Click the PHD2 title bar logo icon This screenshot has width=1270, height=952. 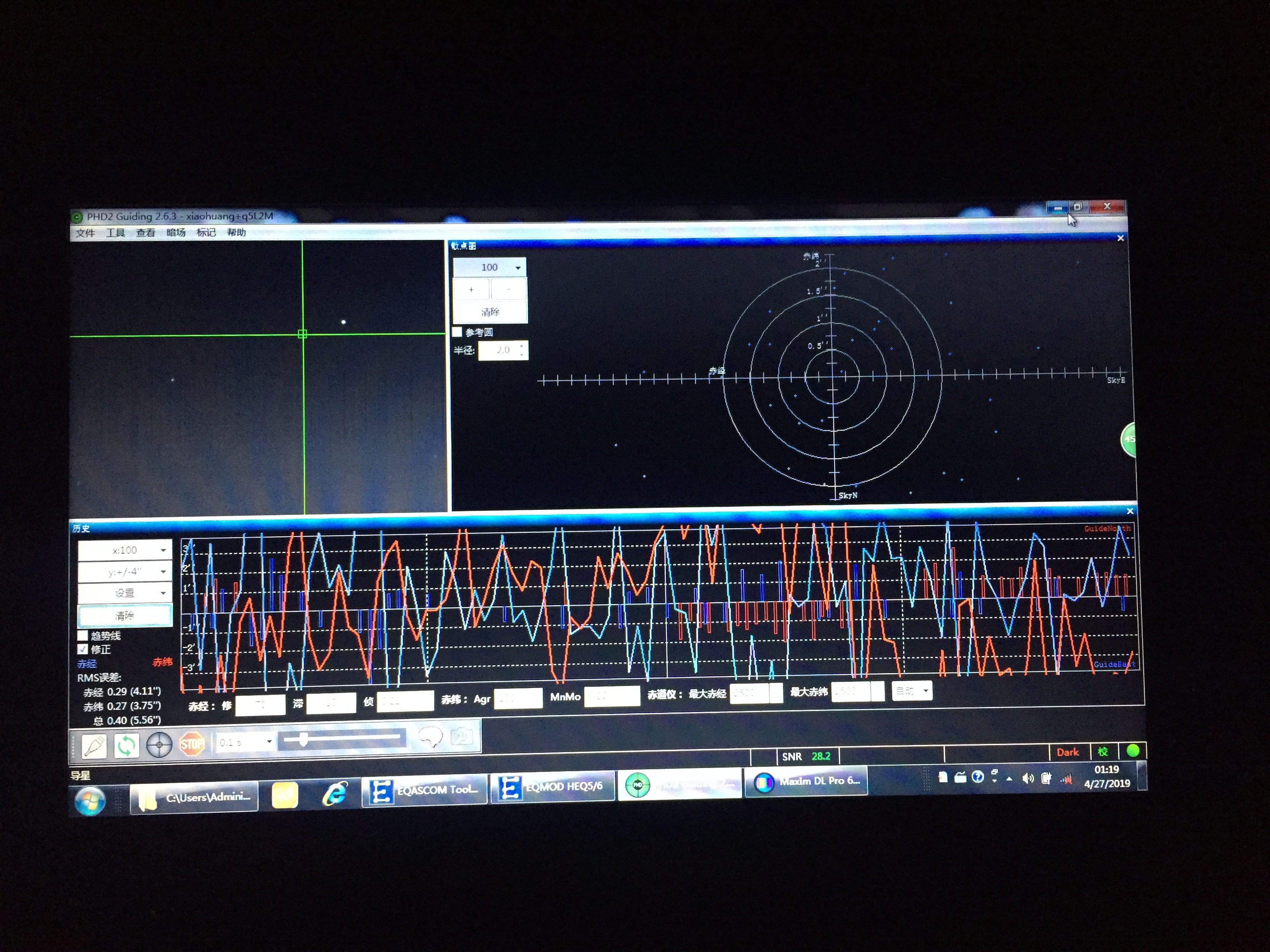[76, 217]
